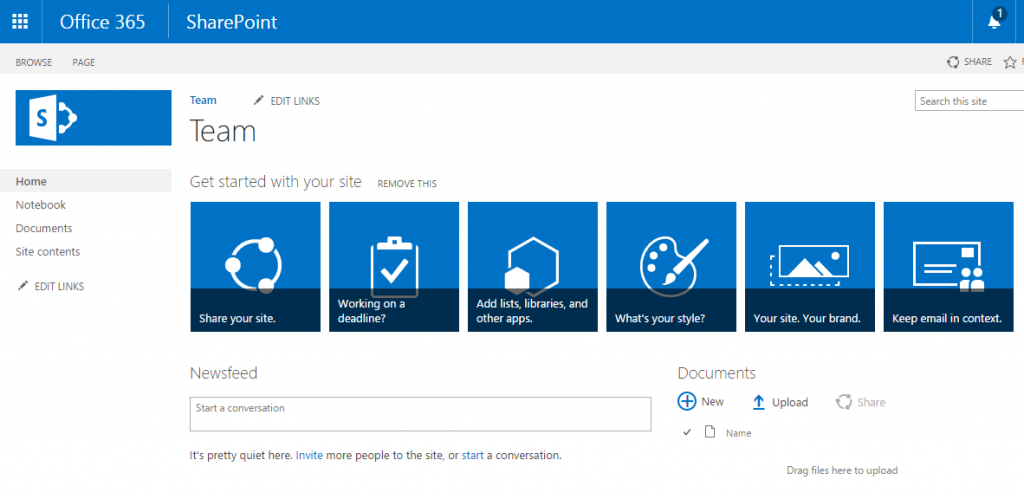Click the 'Drag files here to upload' text

tap(842, 470)
